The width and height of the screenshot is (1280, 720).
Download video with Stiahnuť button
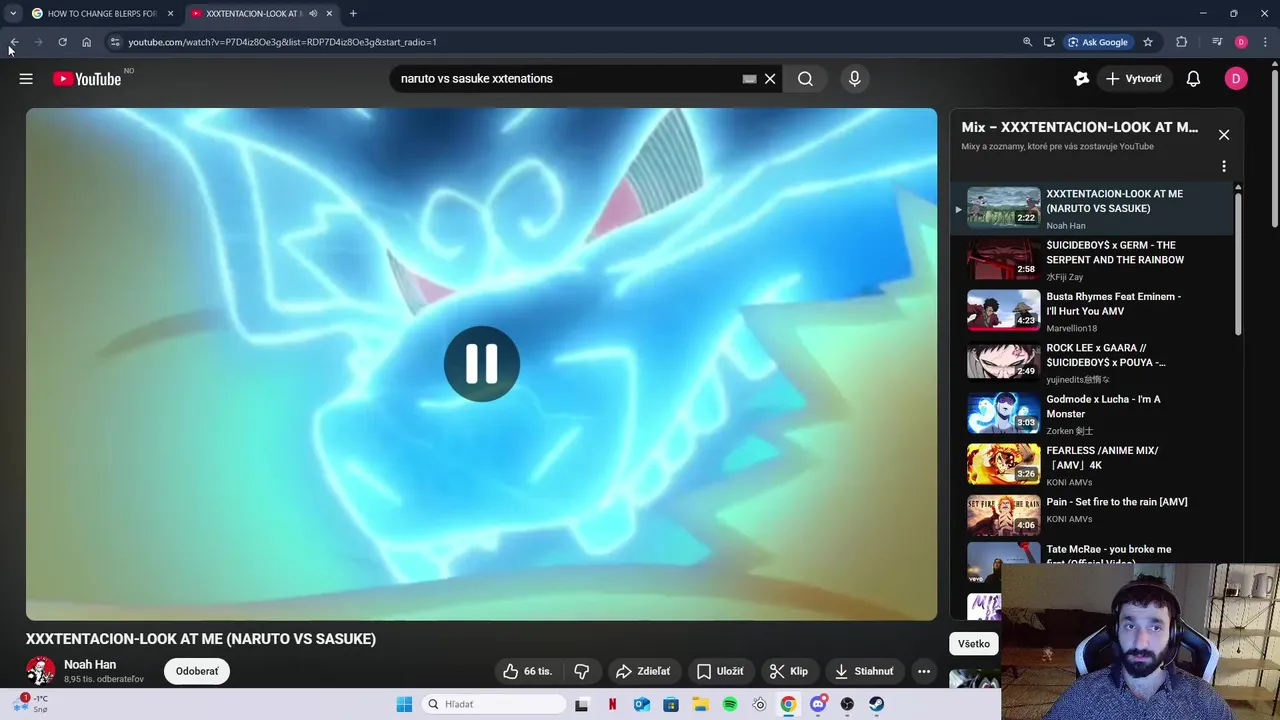[x=864, y=671]
